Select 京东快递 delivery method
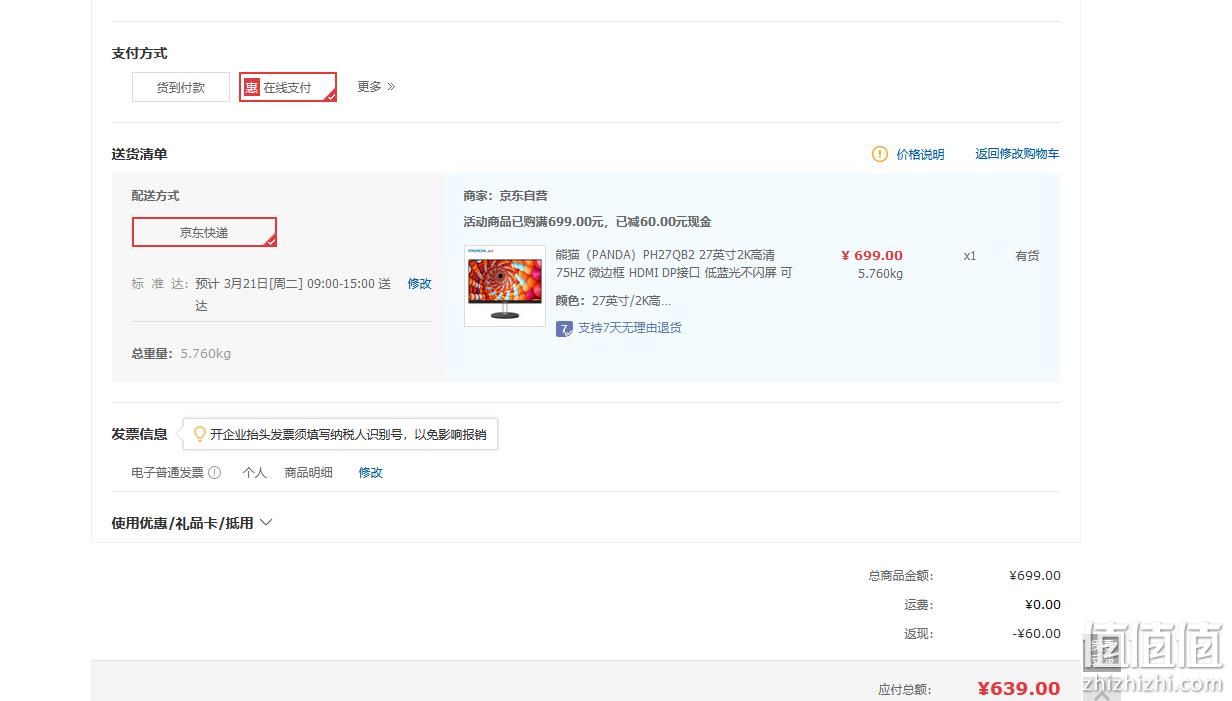Viewport: 1232px width, 701px height. coord(204,232)
